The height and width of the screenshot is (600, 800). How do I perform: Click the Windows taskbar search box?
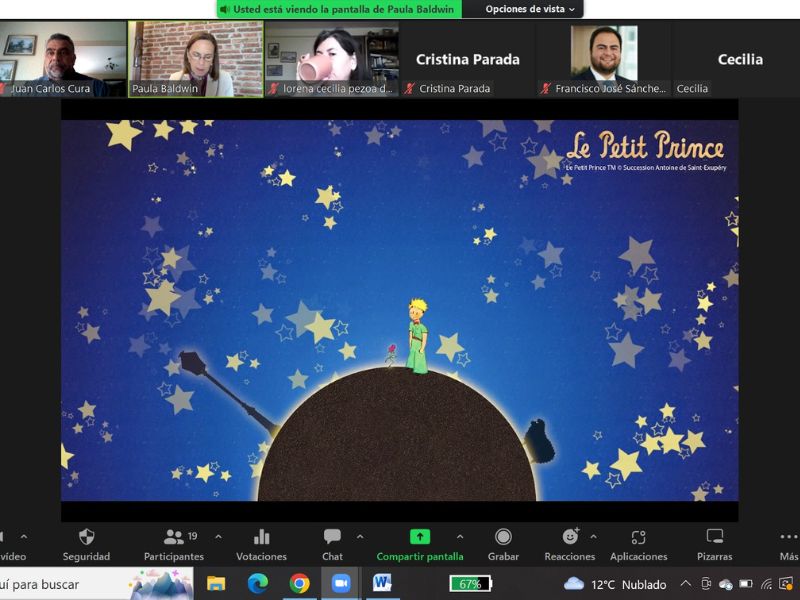(x=97, y=584)
